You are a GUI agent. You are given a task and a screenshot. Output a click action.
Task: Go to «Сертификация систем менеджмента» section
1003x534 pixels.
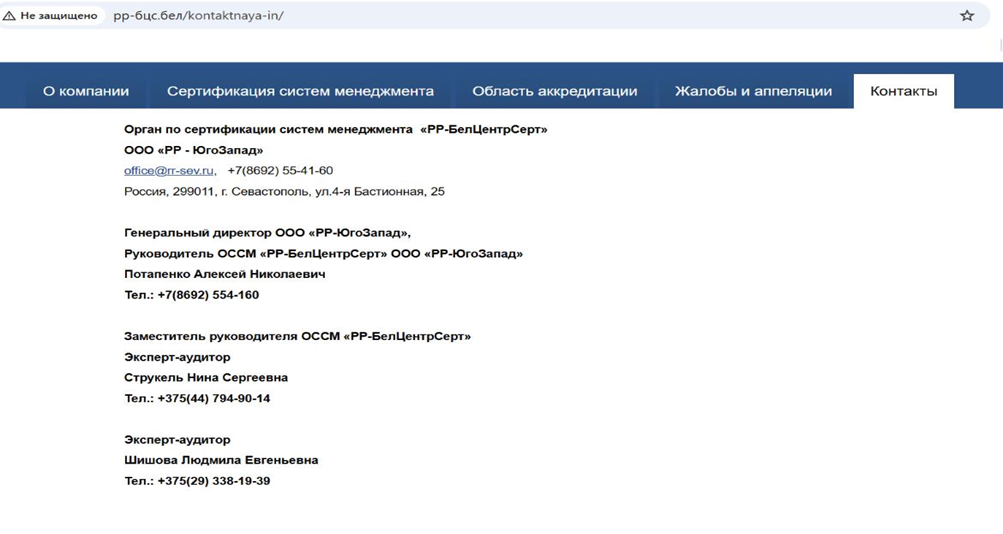tap(300, 91)
